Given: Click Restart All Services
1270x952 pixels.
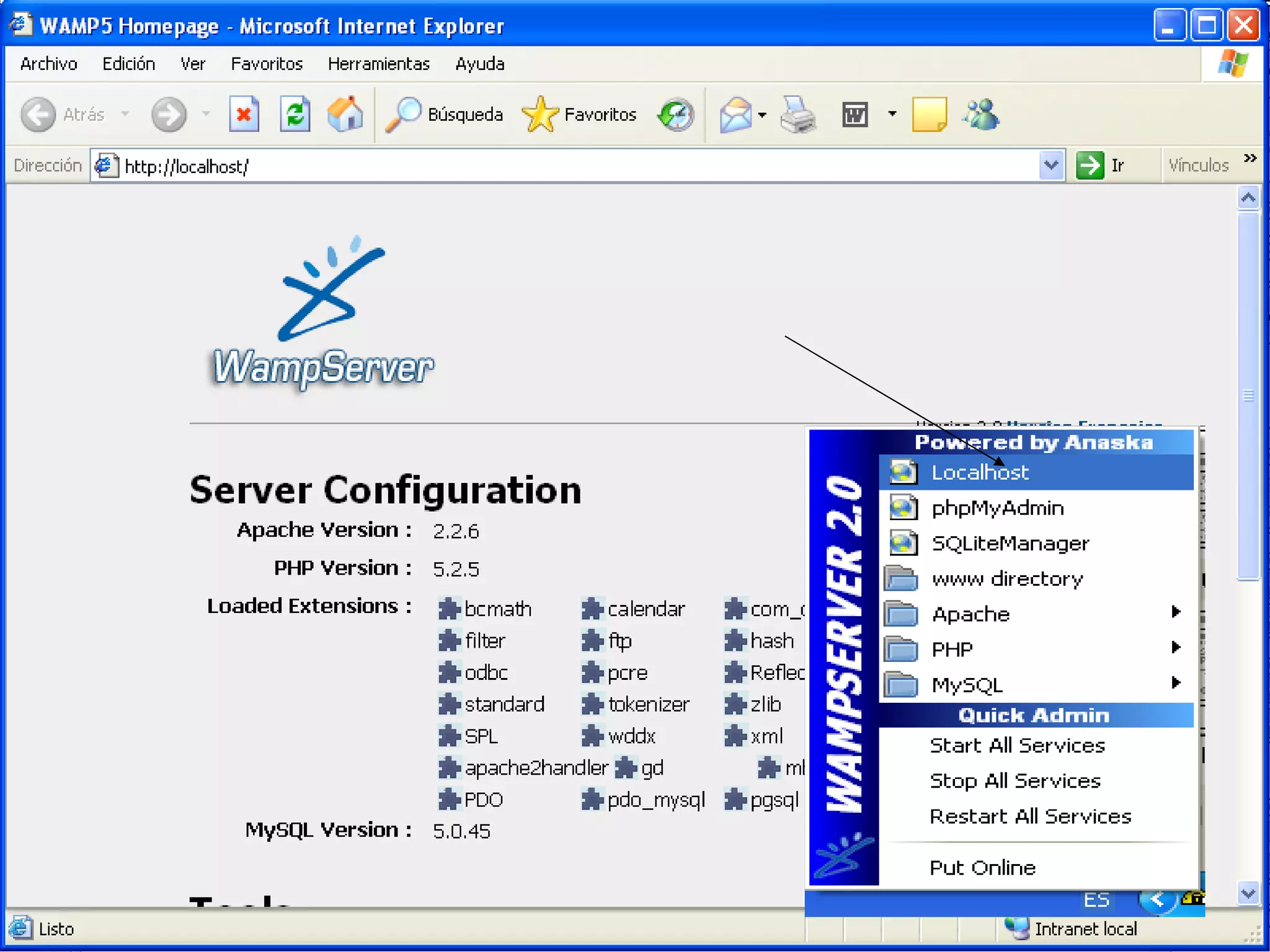Looking at the screenshot, I should pos(1031,817).
